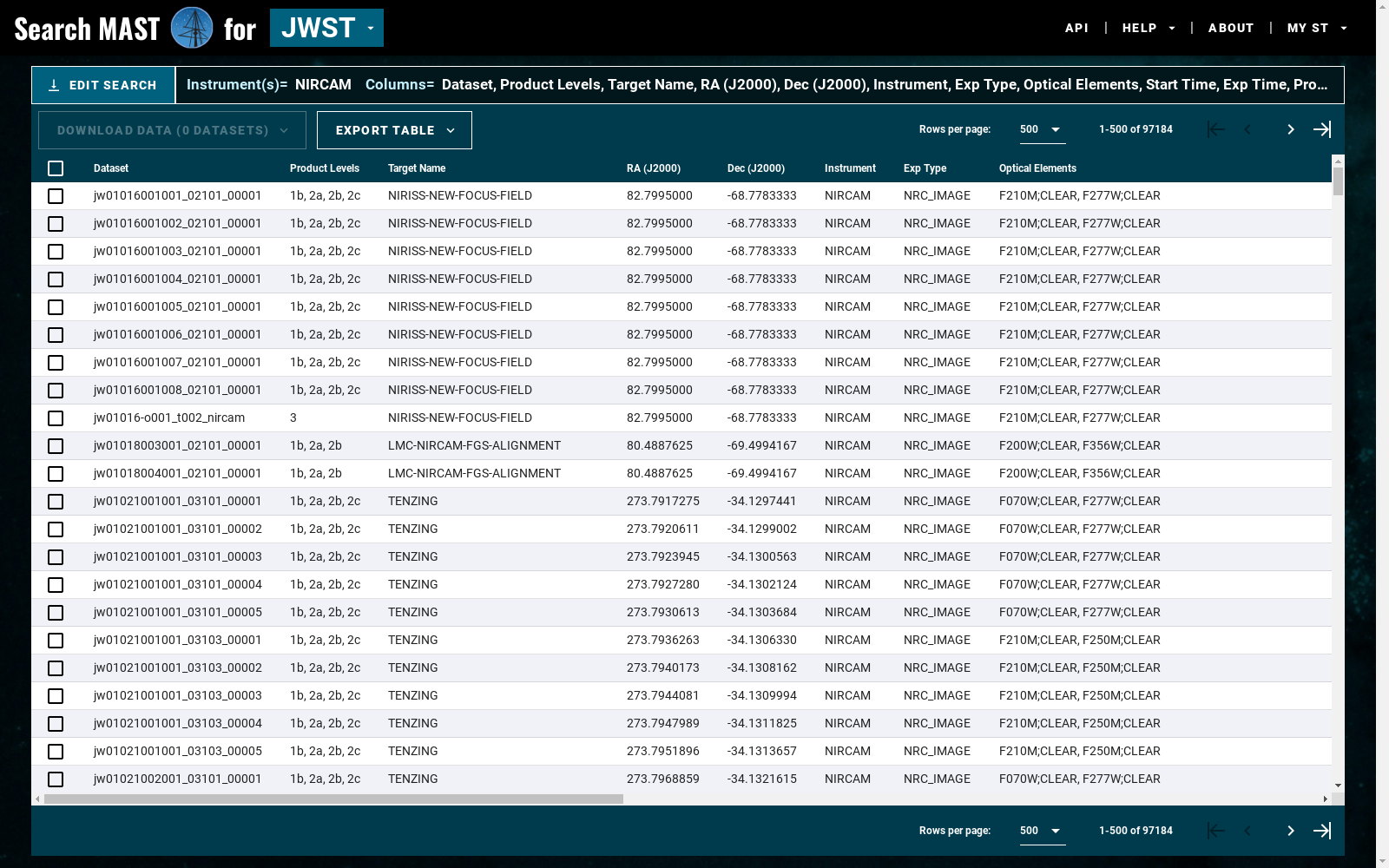
Task: Click the API link
Action: [1076, 28]
